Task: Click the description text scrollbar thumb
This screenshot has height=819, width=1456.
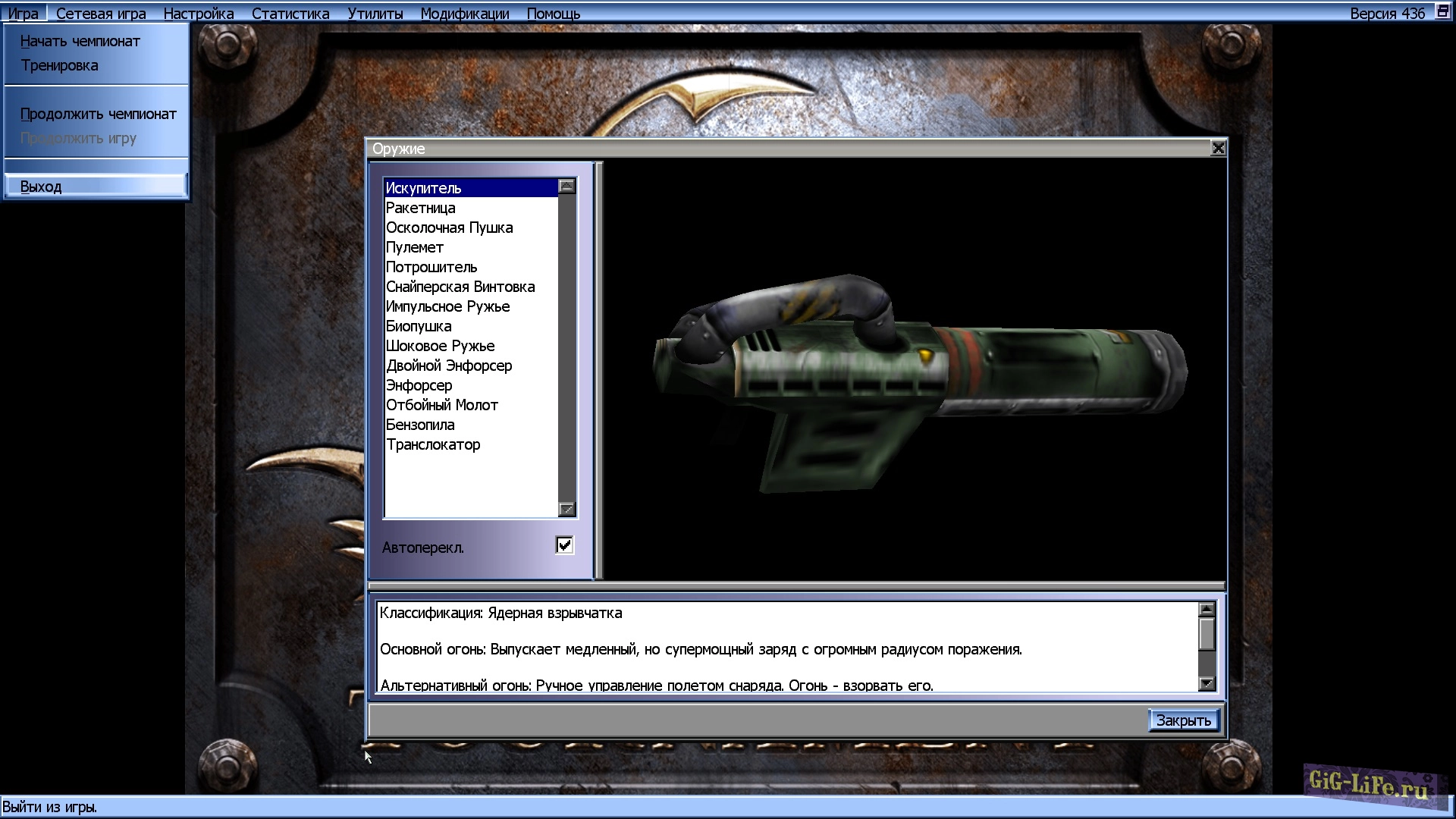Action: (1207, 634)
